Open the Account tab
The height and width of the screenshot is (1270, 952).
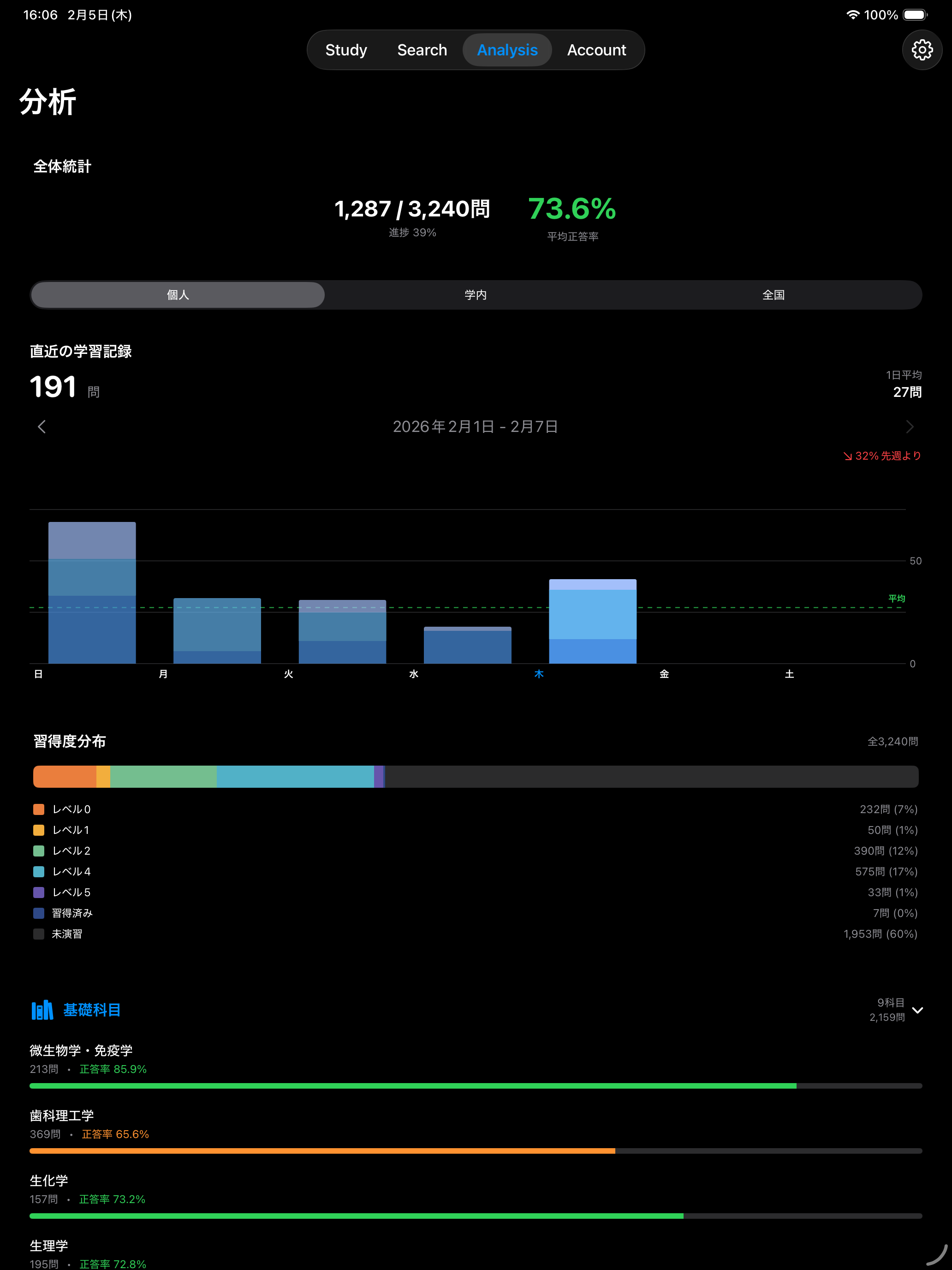[596, 50]
